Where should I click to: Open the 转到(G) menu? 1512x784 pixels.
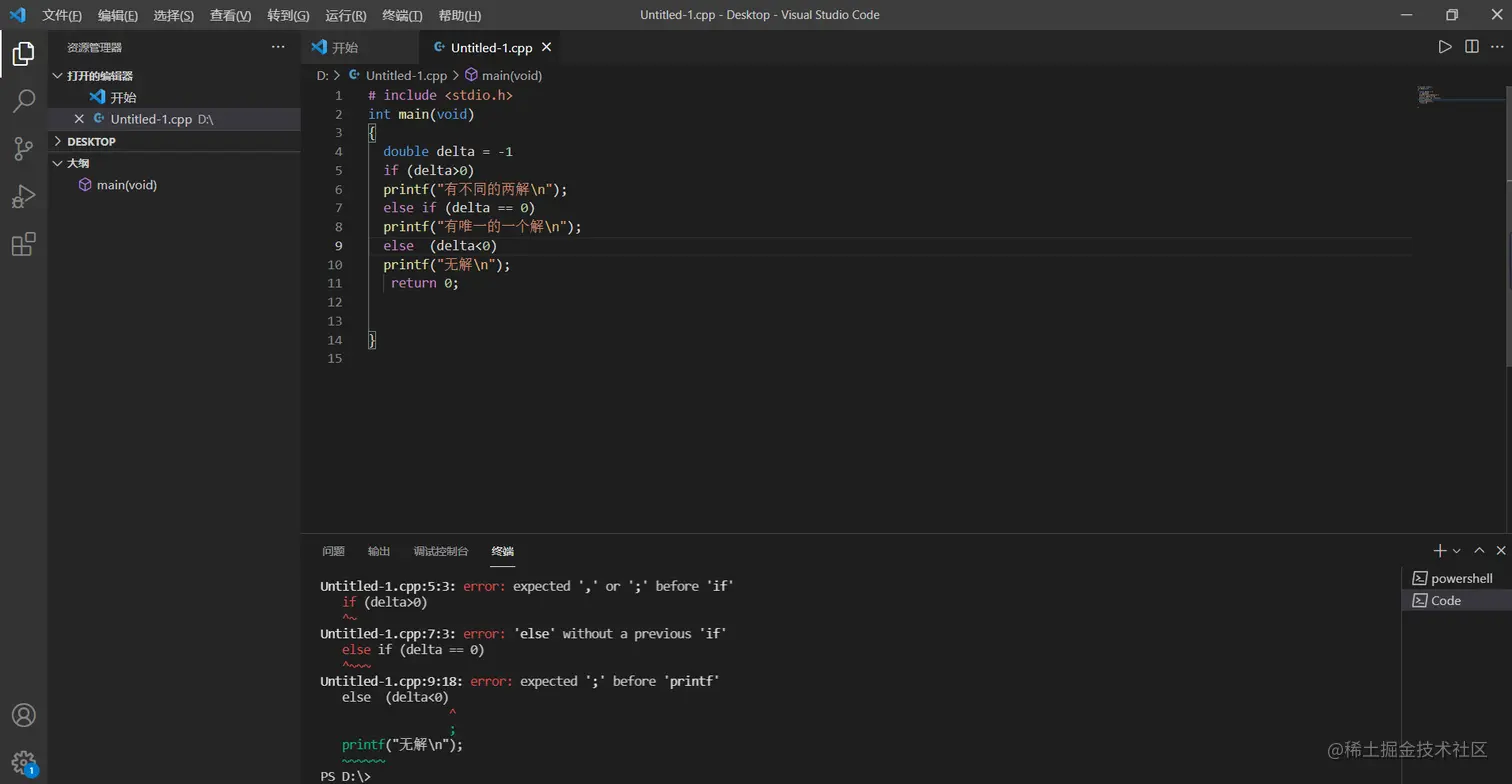point(289,15)
